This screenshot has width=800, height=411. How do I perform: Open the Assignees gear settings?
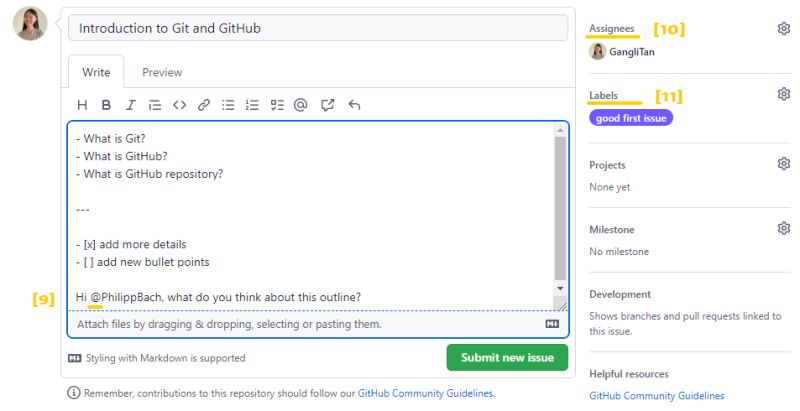click(784, 29)
